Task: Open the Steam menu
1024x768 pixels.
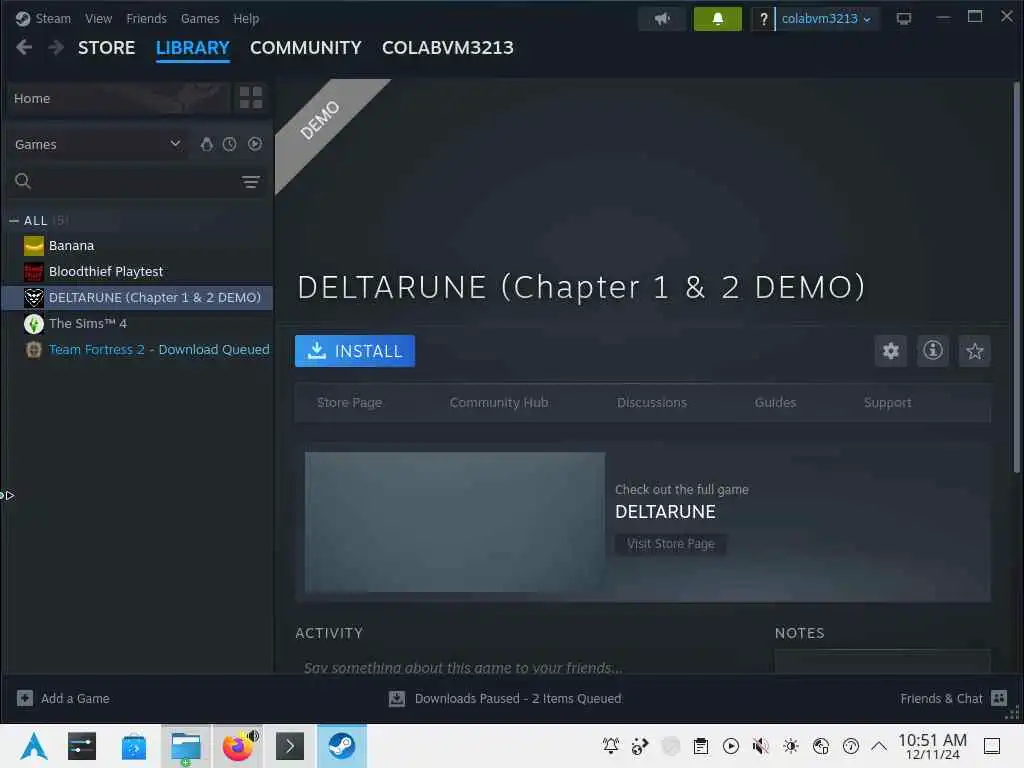Action: pyautogui.click(x=53, y=18)
